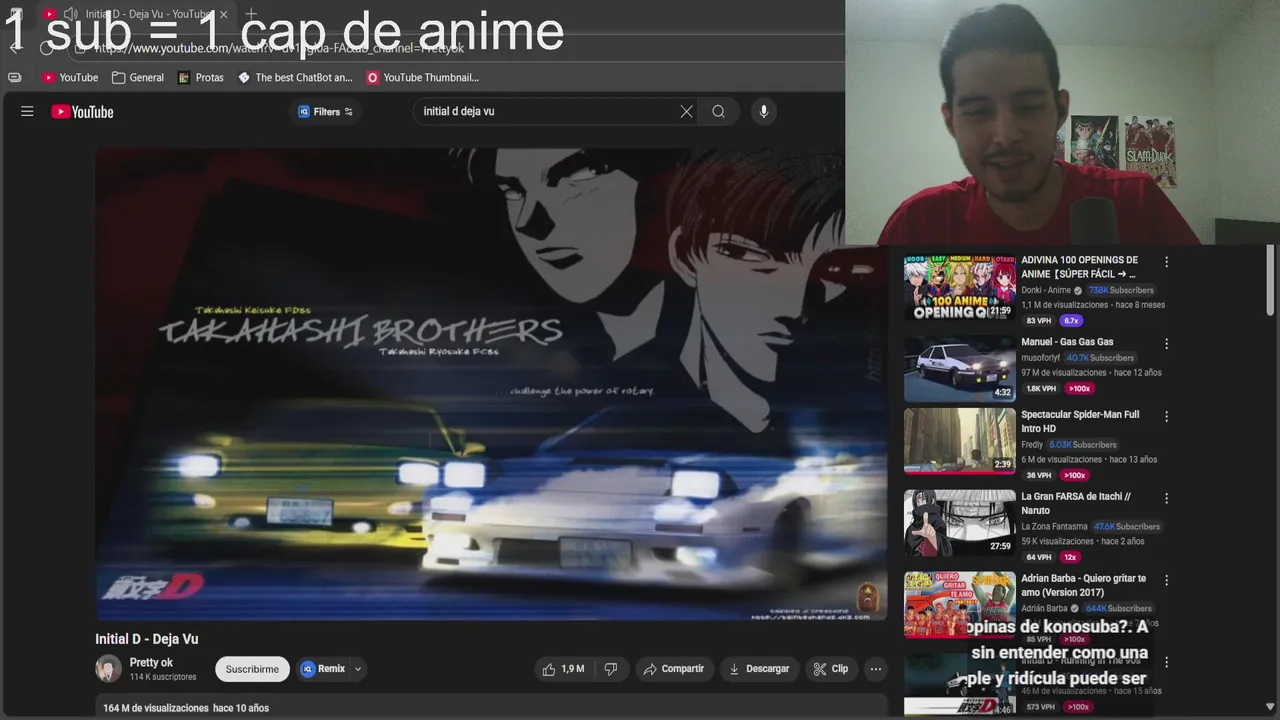Viewport: 1280px width, 720px height.
Task: Open the three-dot more actions under the video
Action: point(876,669)
